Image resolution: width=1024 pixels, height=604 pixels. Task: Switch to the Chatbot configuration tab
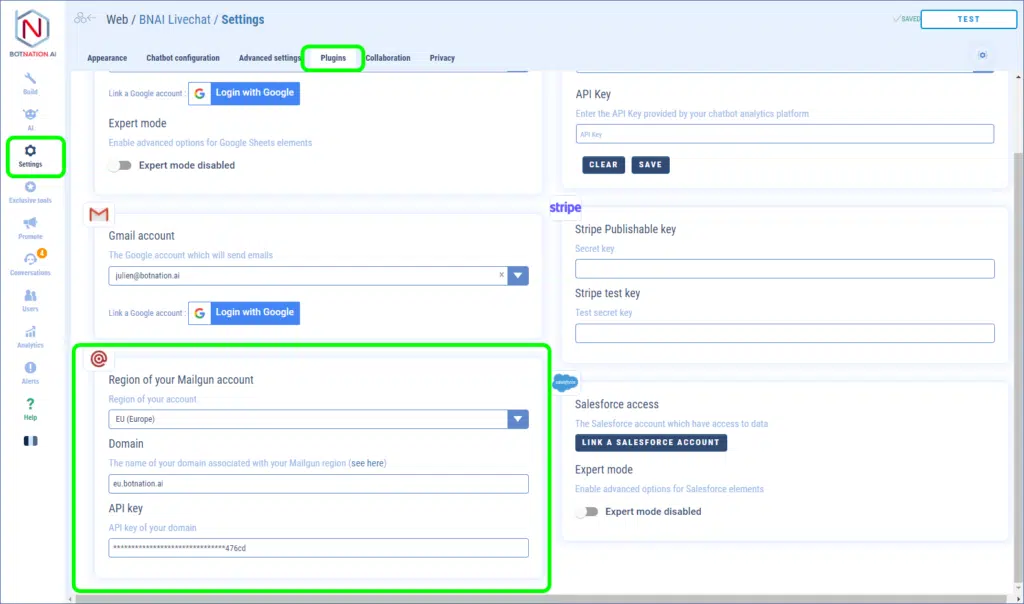(183, 58)
